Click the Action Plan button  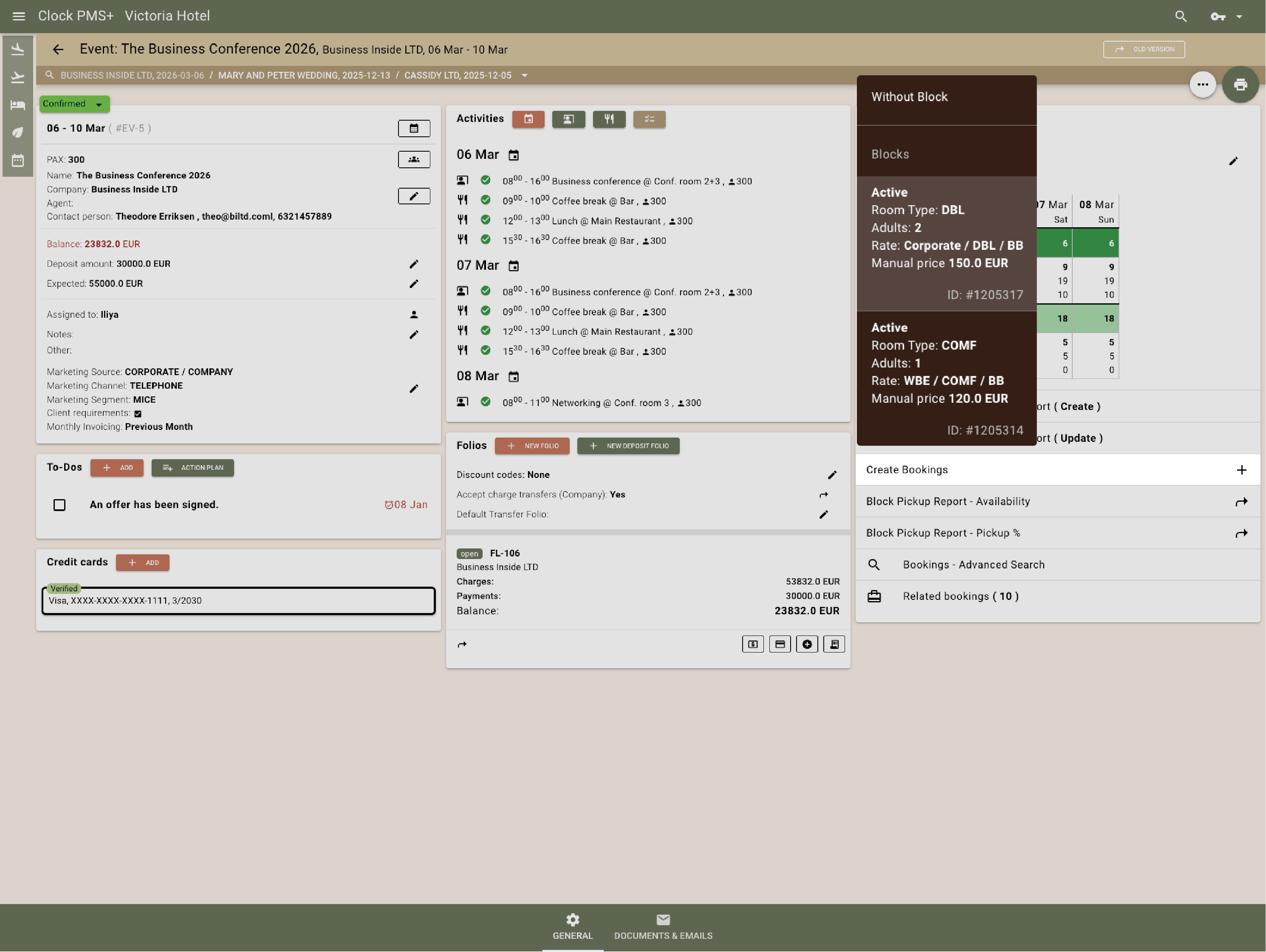point(192,468)
